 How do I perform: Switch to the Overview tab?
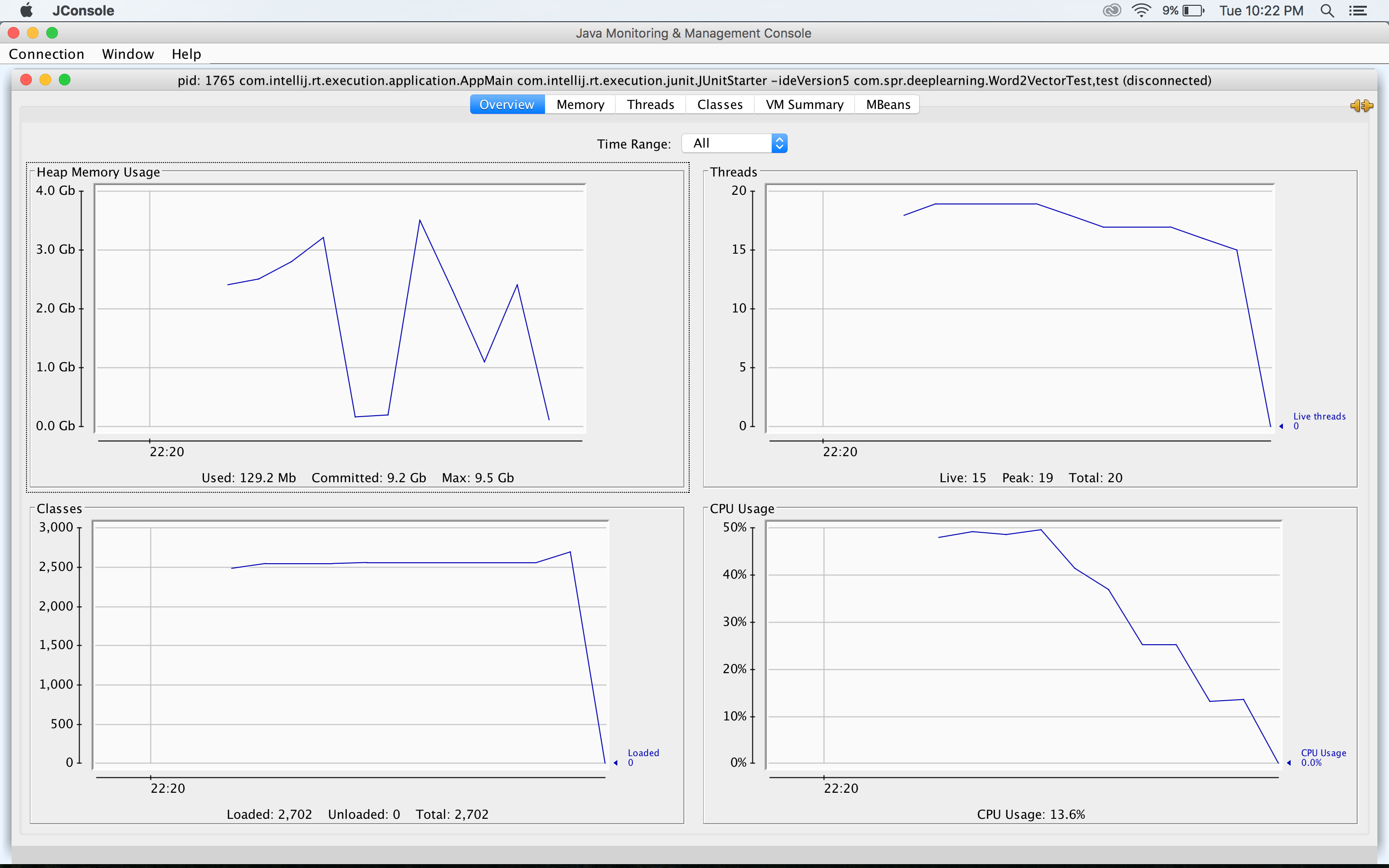pyautogui.click(x=507, y=105)
